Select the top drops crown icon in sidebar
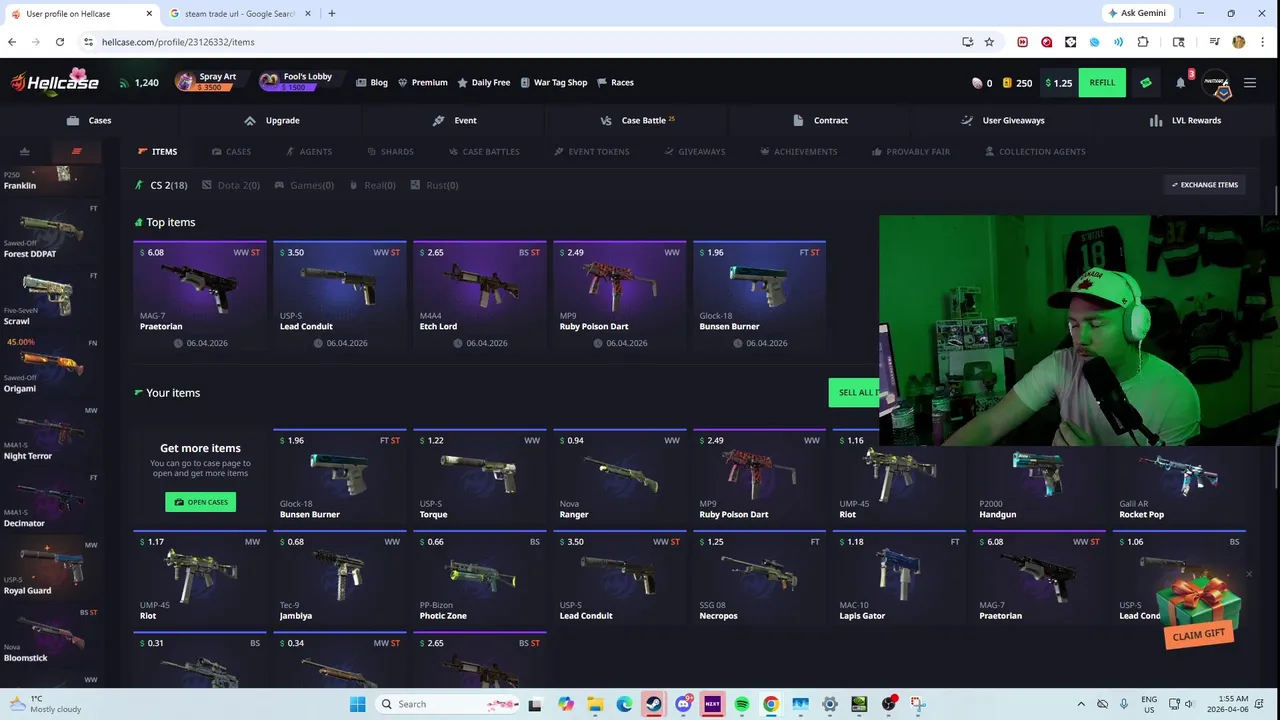Screen dimensions: 1280x720 25,152
